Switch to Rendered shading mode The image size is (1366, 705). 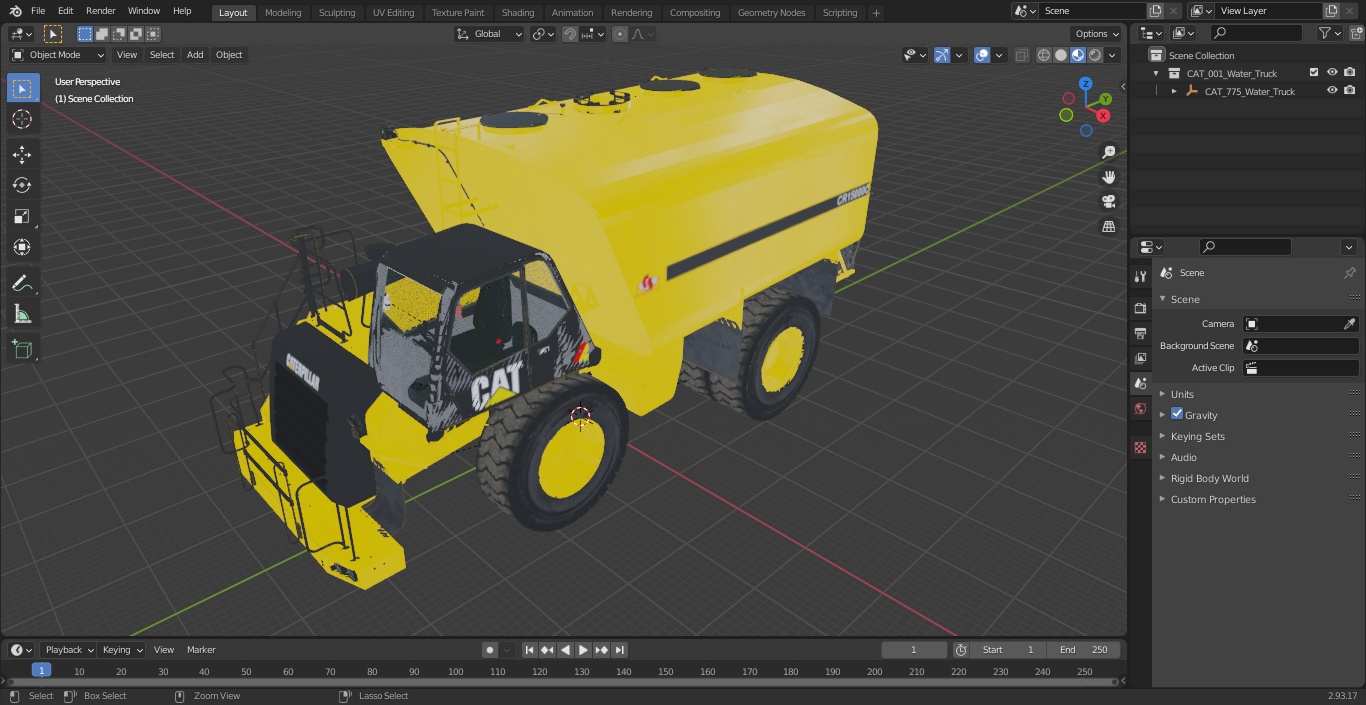tap(1095, 55)
